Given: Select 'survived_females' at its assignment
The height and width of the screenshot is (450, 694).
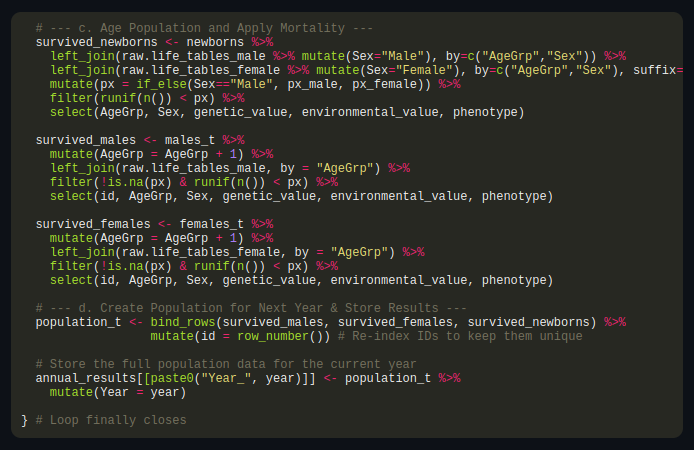Looking at the screenshot, I should [93, 224].
